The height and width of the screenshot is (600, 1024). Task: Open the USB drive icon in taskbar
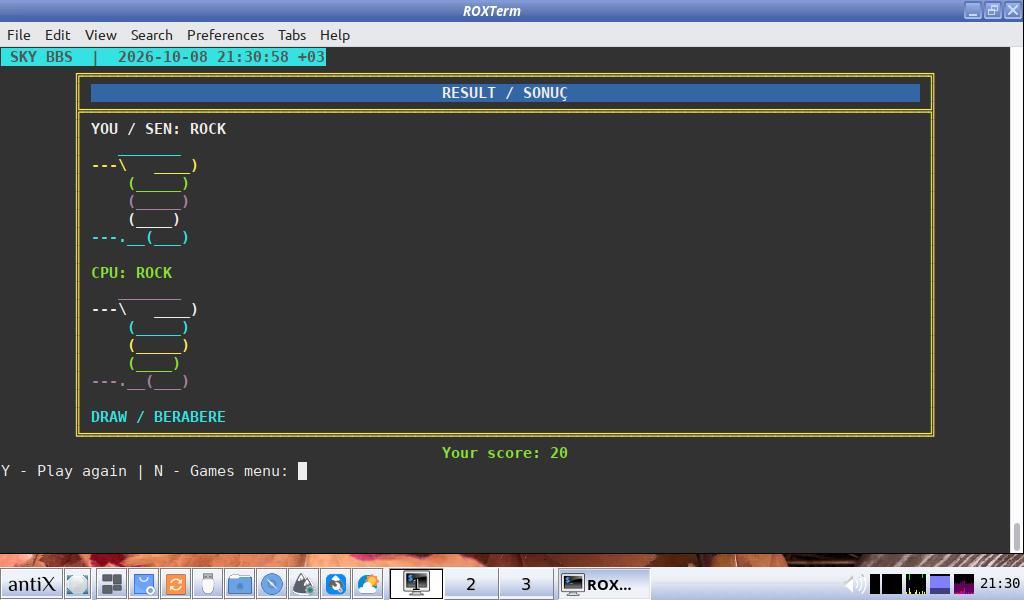208,584
